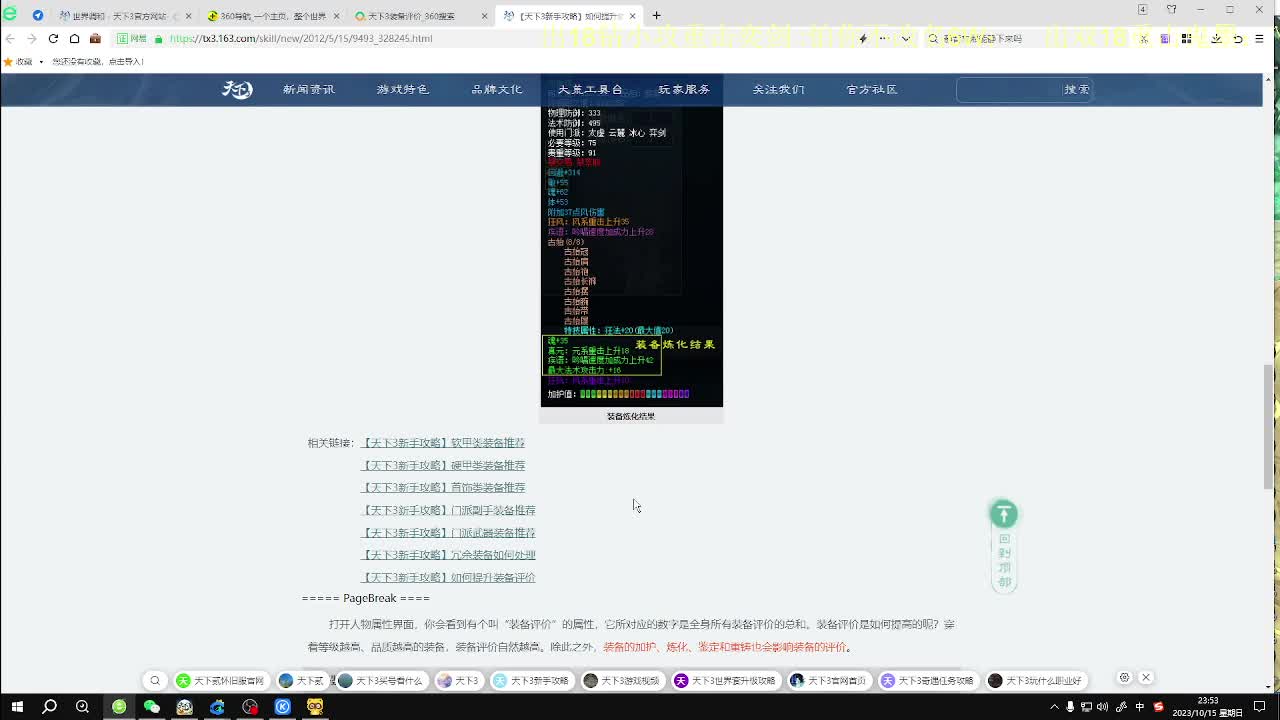This screenshot has width=1280, height=720.
Task: Switch input language via the 中 indicator
Action: (1140, 707)
